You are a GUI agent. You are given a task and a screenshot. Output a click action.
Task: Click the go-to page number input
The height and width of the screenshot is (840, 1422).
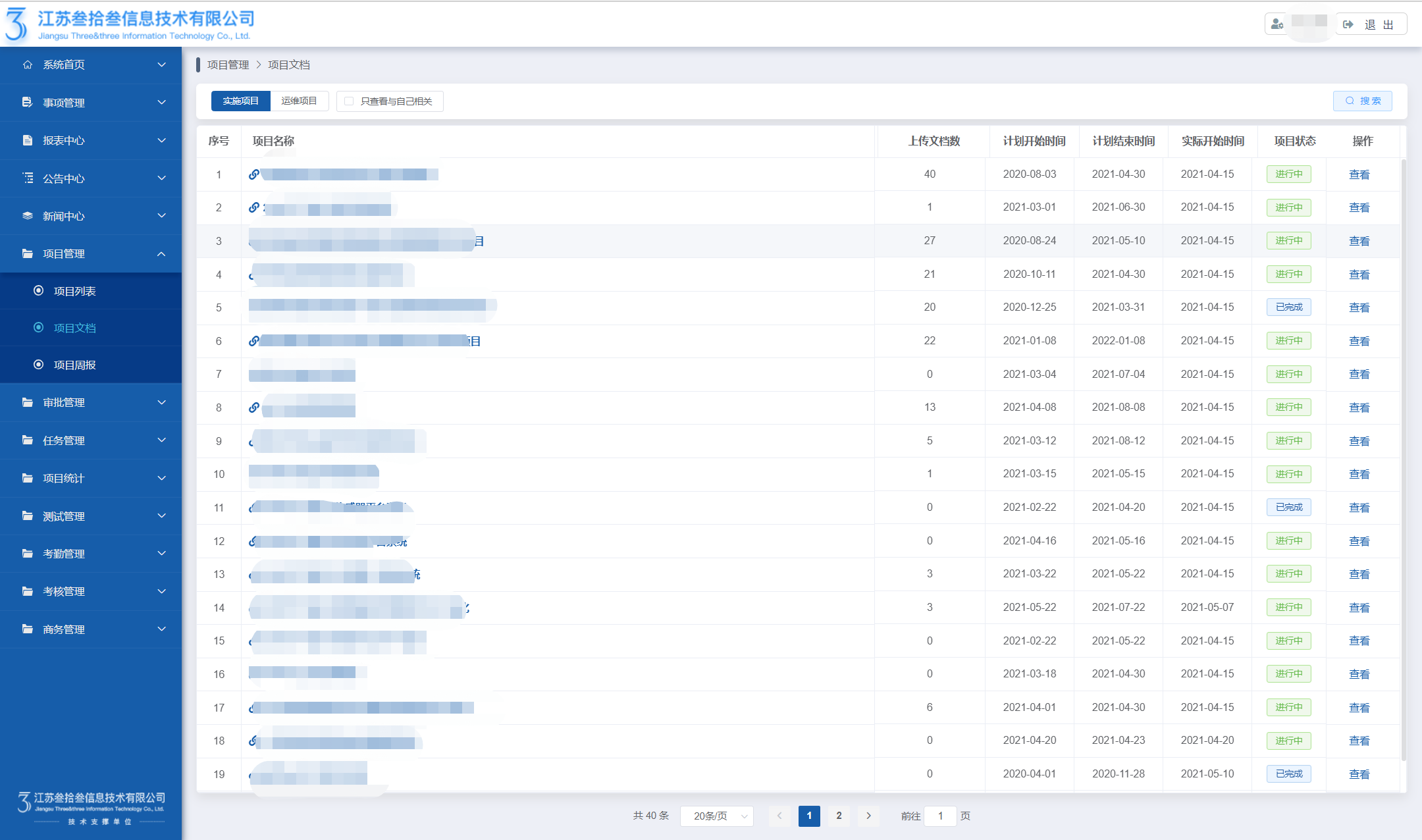940,816
